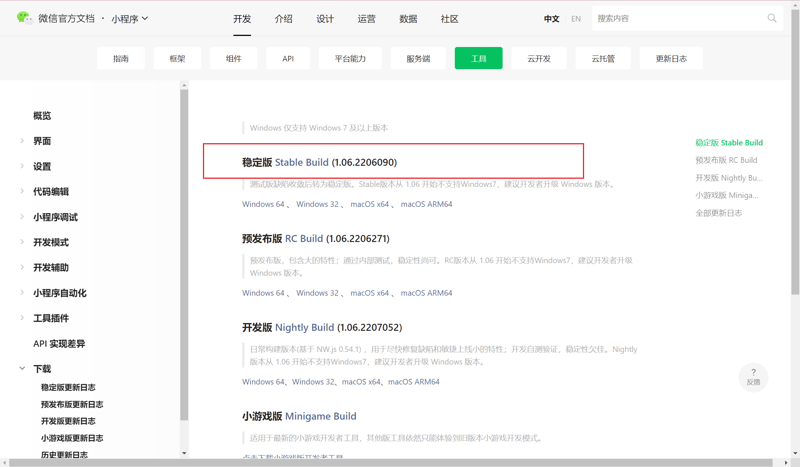Image resolution: width=800 pixels, height=467 pixels.
Task: Download Stable Build for macOS ARM64
Action: (x=427, y=204)
